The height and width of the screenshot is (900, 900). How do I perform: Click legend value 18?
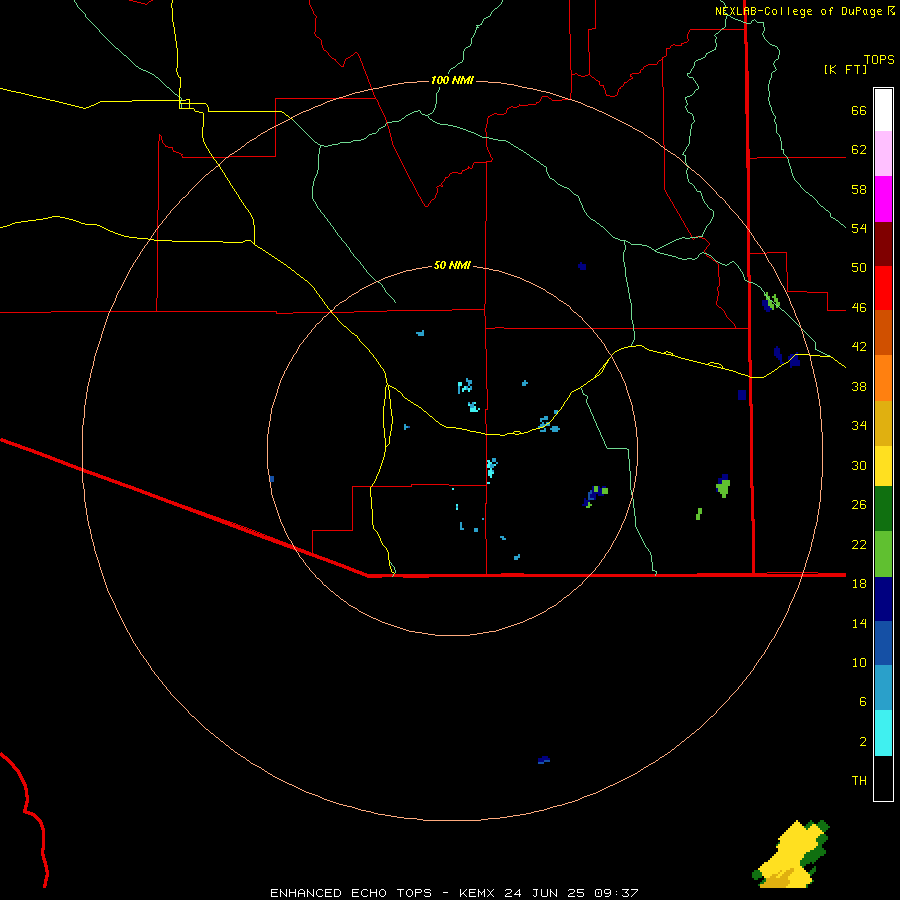(x=859, y=583)
